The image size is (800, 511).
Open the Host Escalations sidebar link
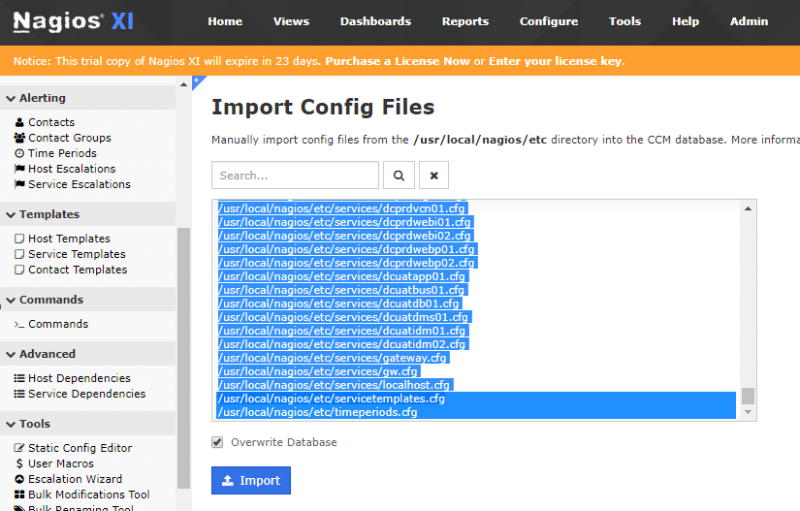(x=72, y=169)
